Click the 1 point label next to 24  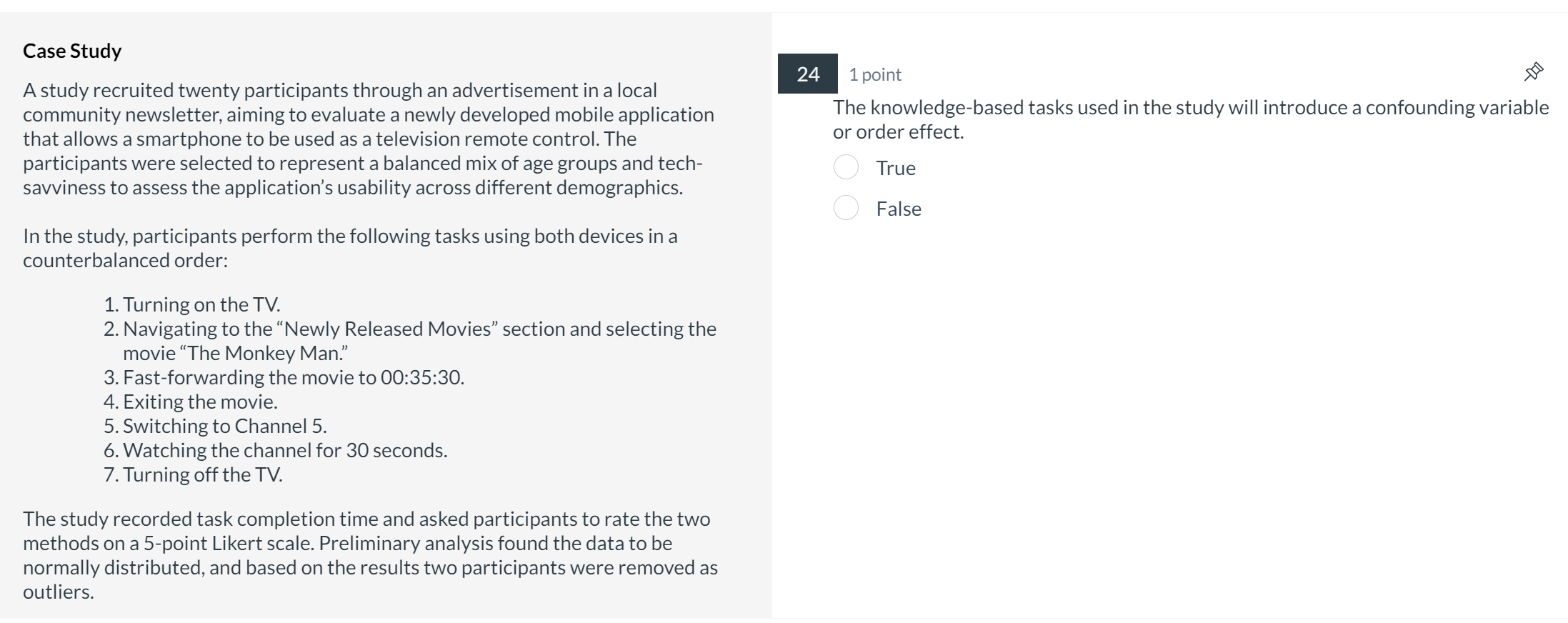[874, 74]
